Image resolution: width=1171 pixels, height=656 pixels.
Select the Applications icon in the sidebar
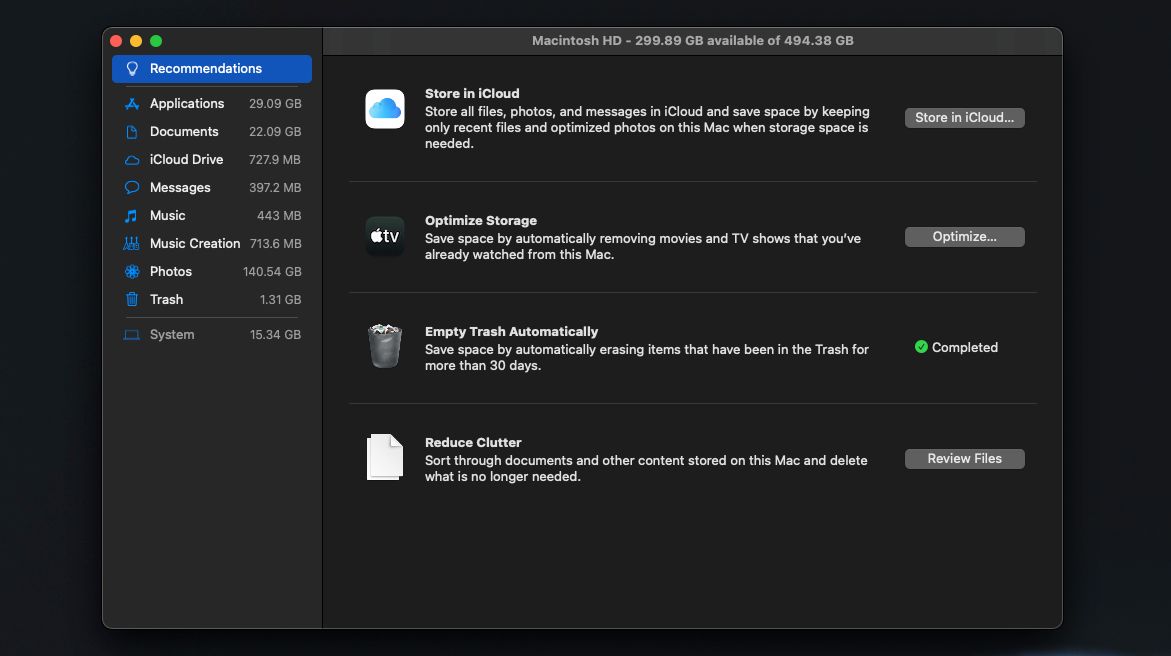133,103
